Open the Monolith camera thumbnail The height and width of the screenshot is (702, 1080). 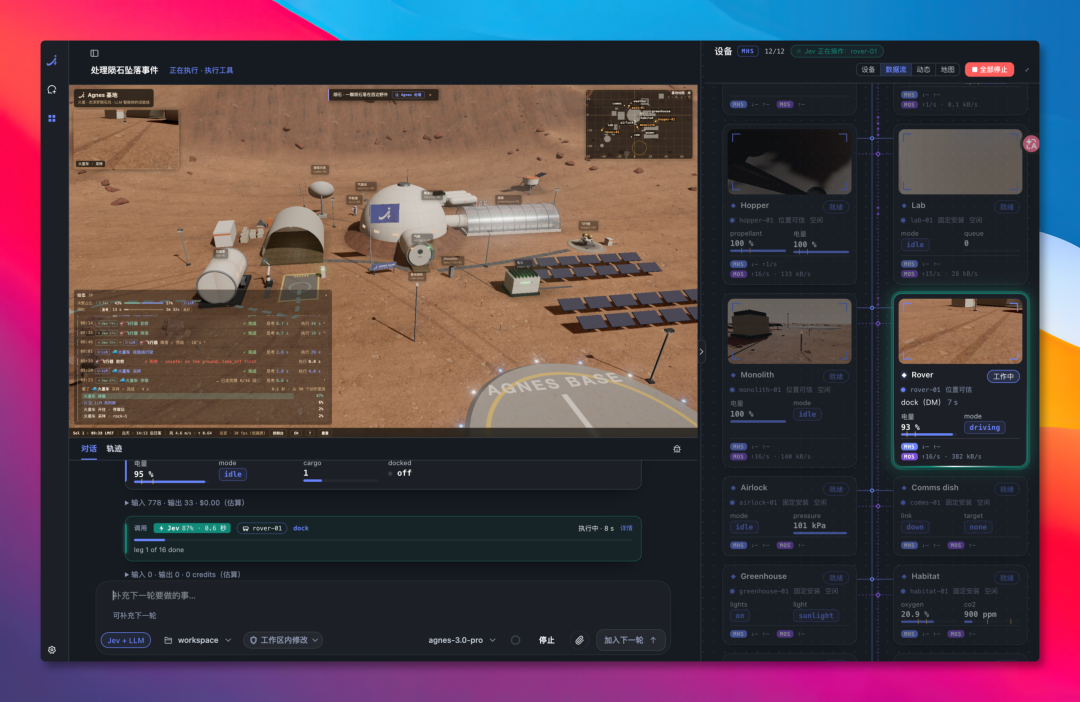[789, 331]
